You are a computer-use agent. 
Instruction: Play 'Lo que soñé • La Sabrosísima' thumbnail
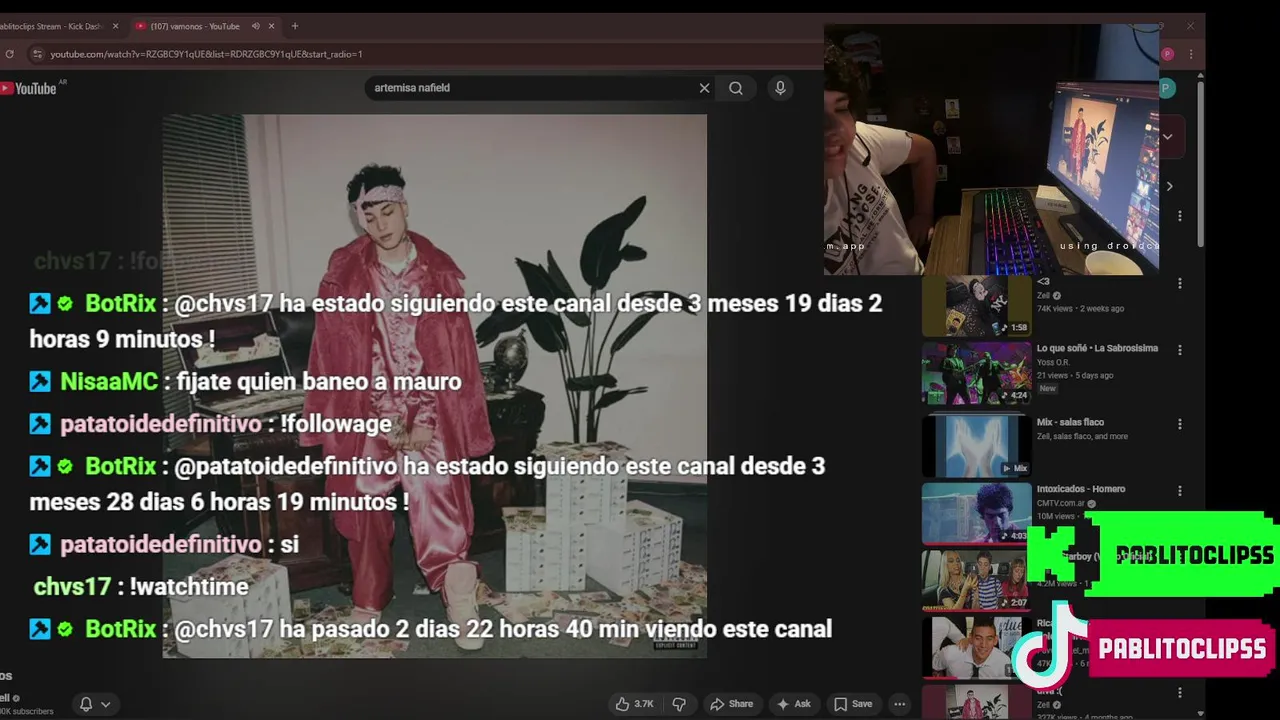(x=976, y=373)
